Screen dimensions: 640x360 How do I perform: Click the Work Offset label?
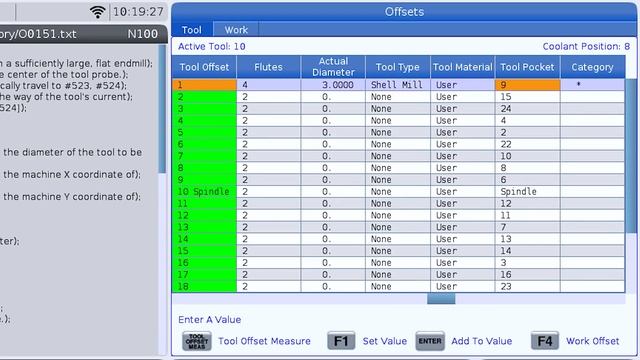coord(592,341)
